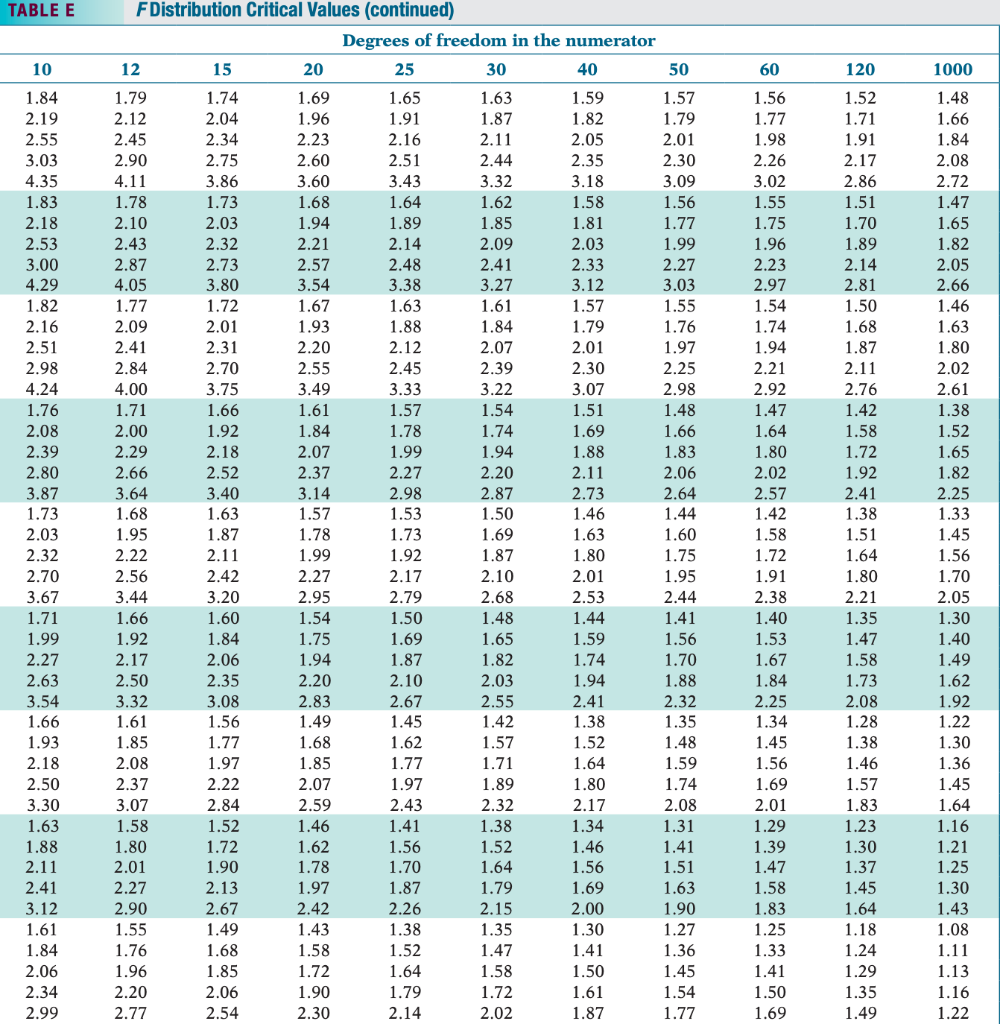The image size is (1000, 1024).
Task: Select the column header 25
Action: (404, 69)
